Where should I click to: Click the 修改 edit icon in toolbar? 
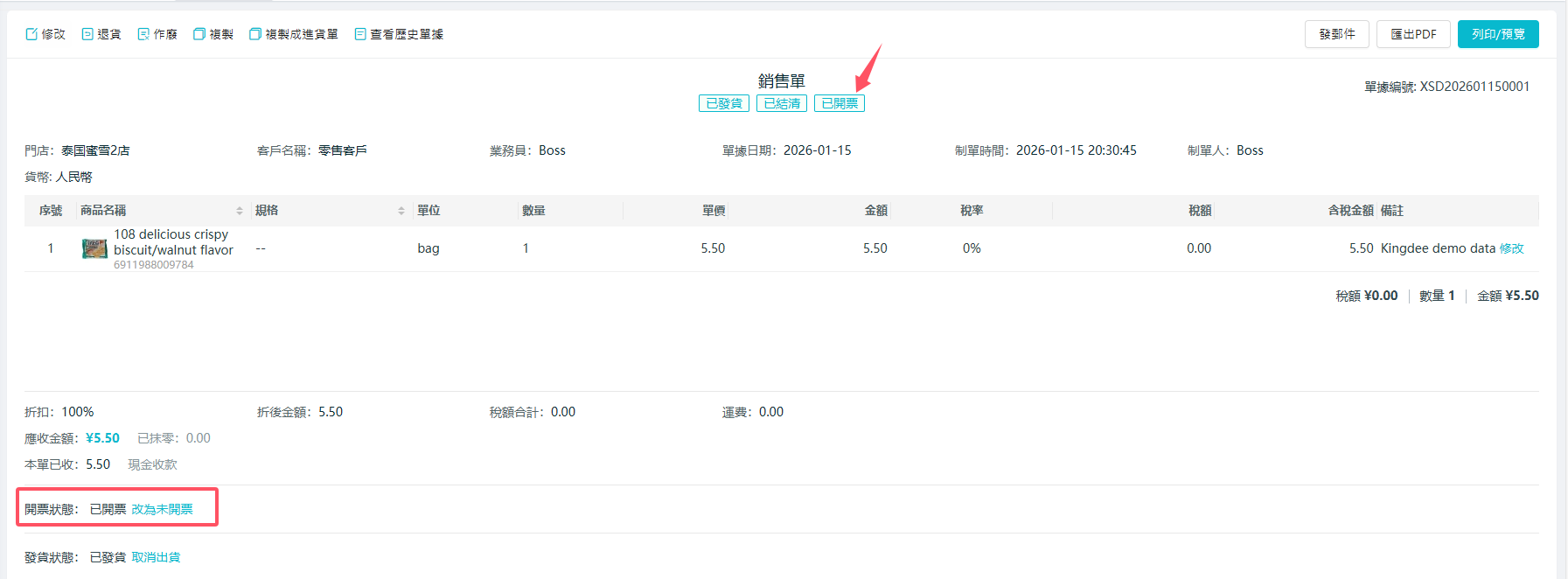32,34
